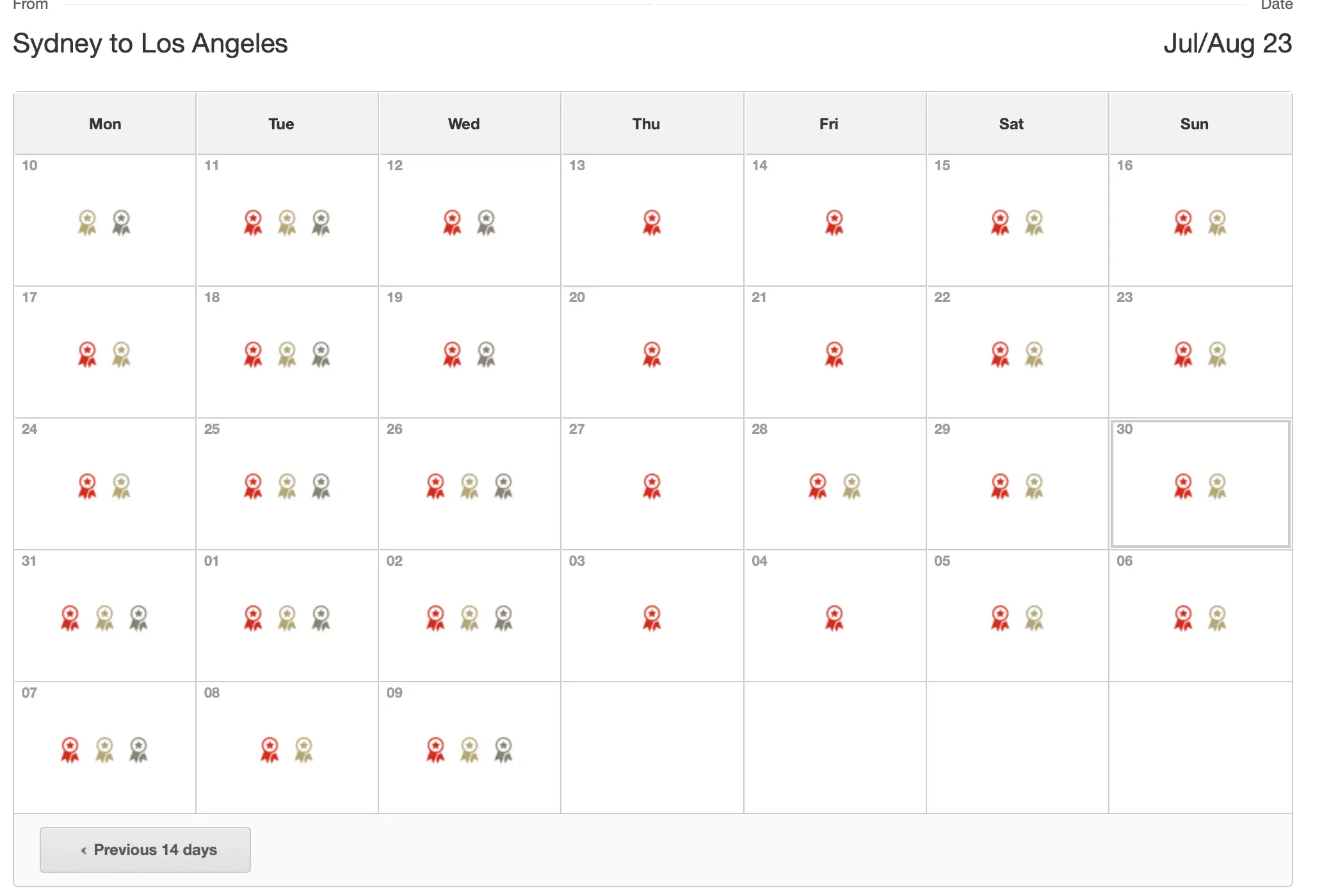Viewport: 1338px width, 896px height.
Task: Go to Previous 14 days
Action: point(145,850)
